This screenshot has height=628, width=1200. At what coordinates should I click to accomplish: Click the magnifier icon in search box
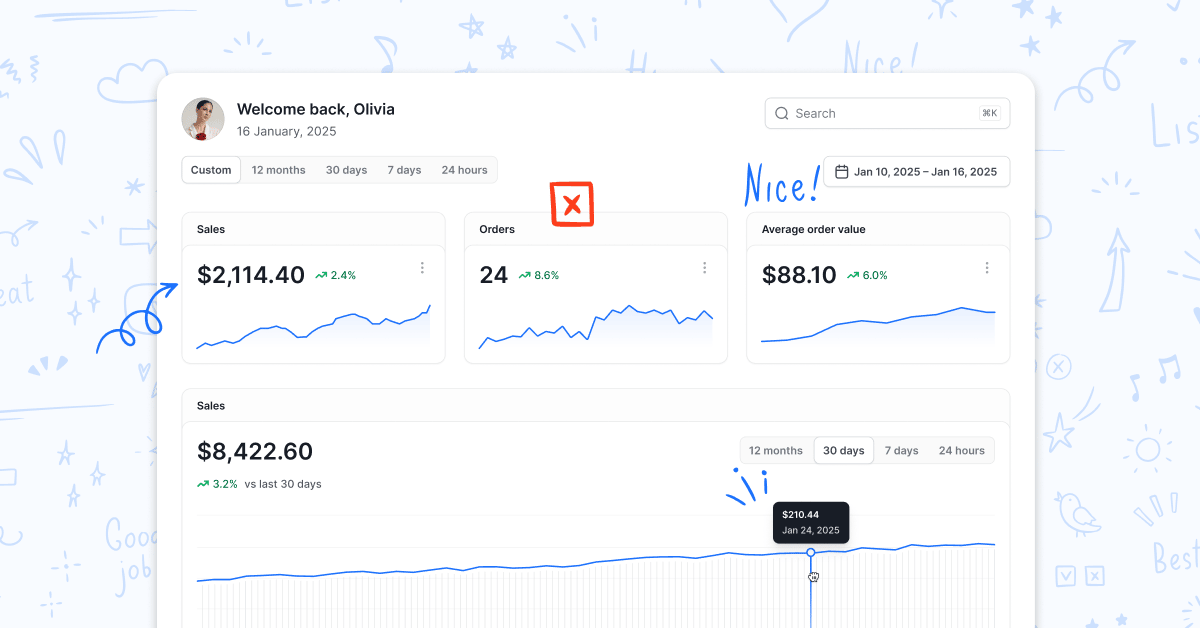pyautogui.click(x=782, y=113)
